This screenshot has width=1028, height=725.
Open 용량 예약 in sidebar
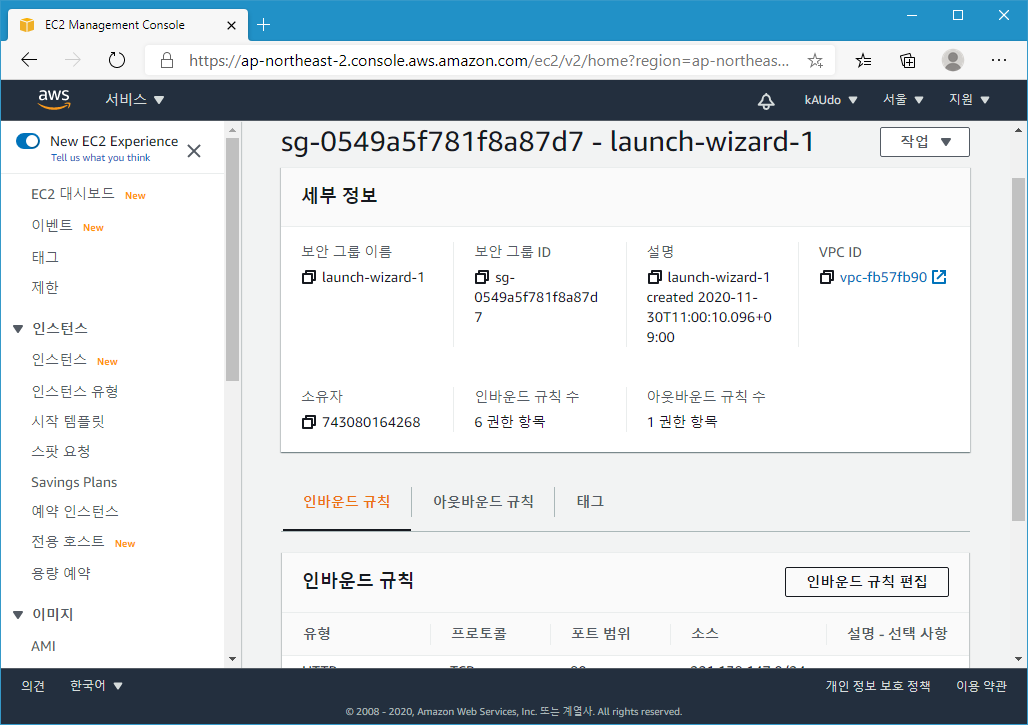point(61,574)
